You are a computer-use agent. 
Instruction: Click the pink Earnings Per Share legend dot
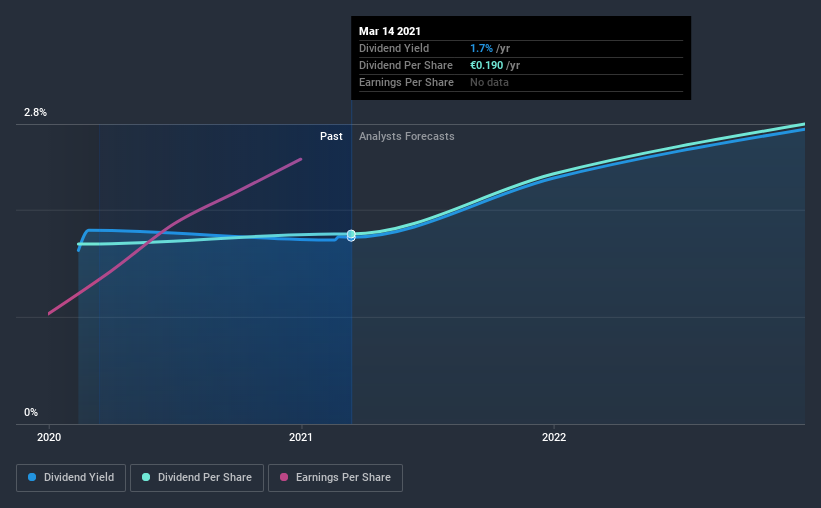[x=284, y=477]
